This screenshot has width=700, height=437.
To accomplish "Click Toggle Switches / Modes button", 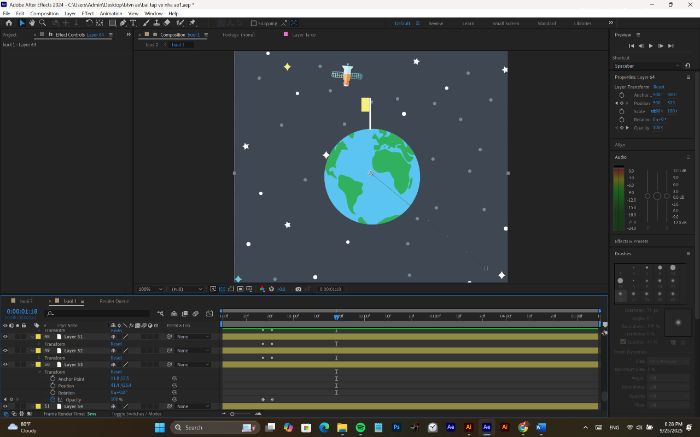I will click(x=137, y=414).
